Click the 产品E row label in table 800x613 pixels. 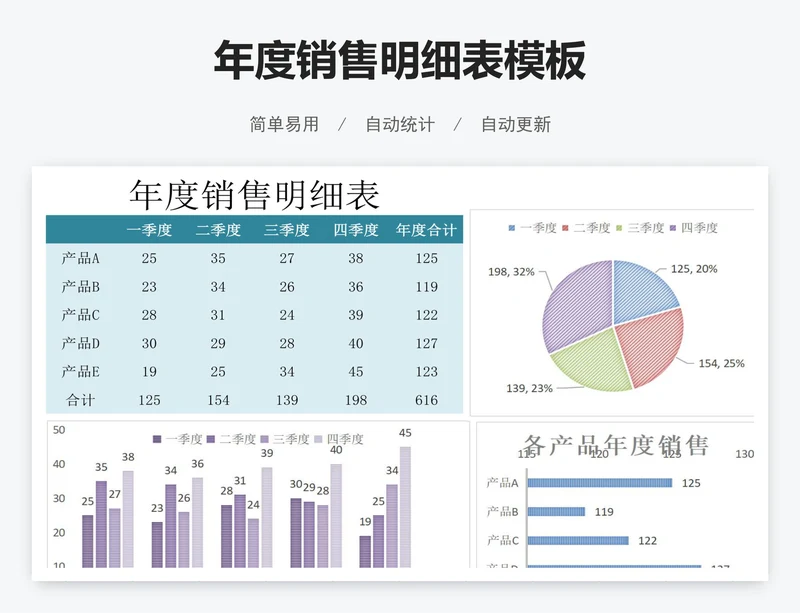pyautogui.click(x=81, y=372)
